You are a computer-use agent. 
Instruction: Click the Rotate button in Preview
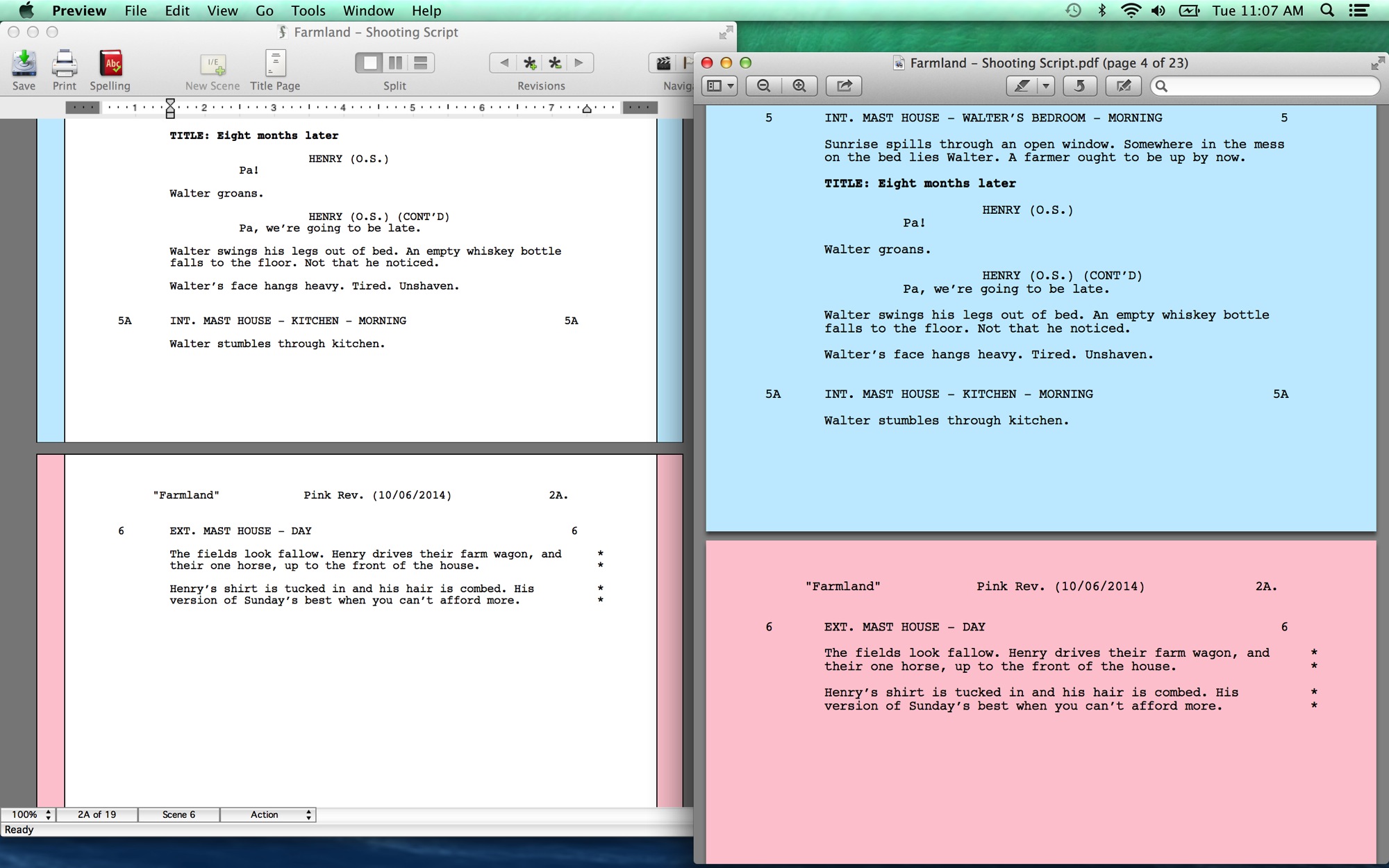1080,86
